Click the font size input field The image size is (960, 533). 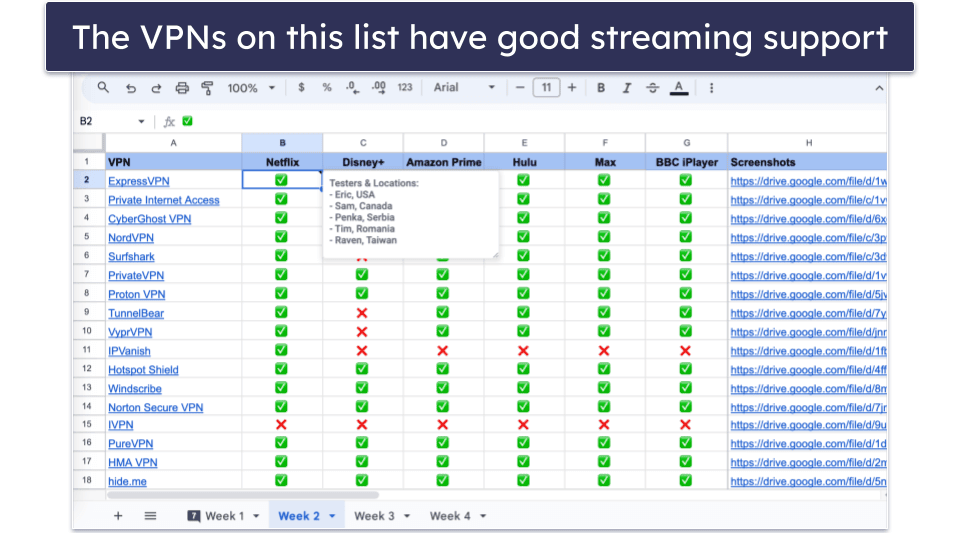point(546,88)
